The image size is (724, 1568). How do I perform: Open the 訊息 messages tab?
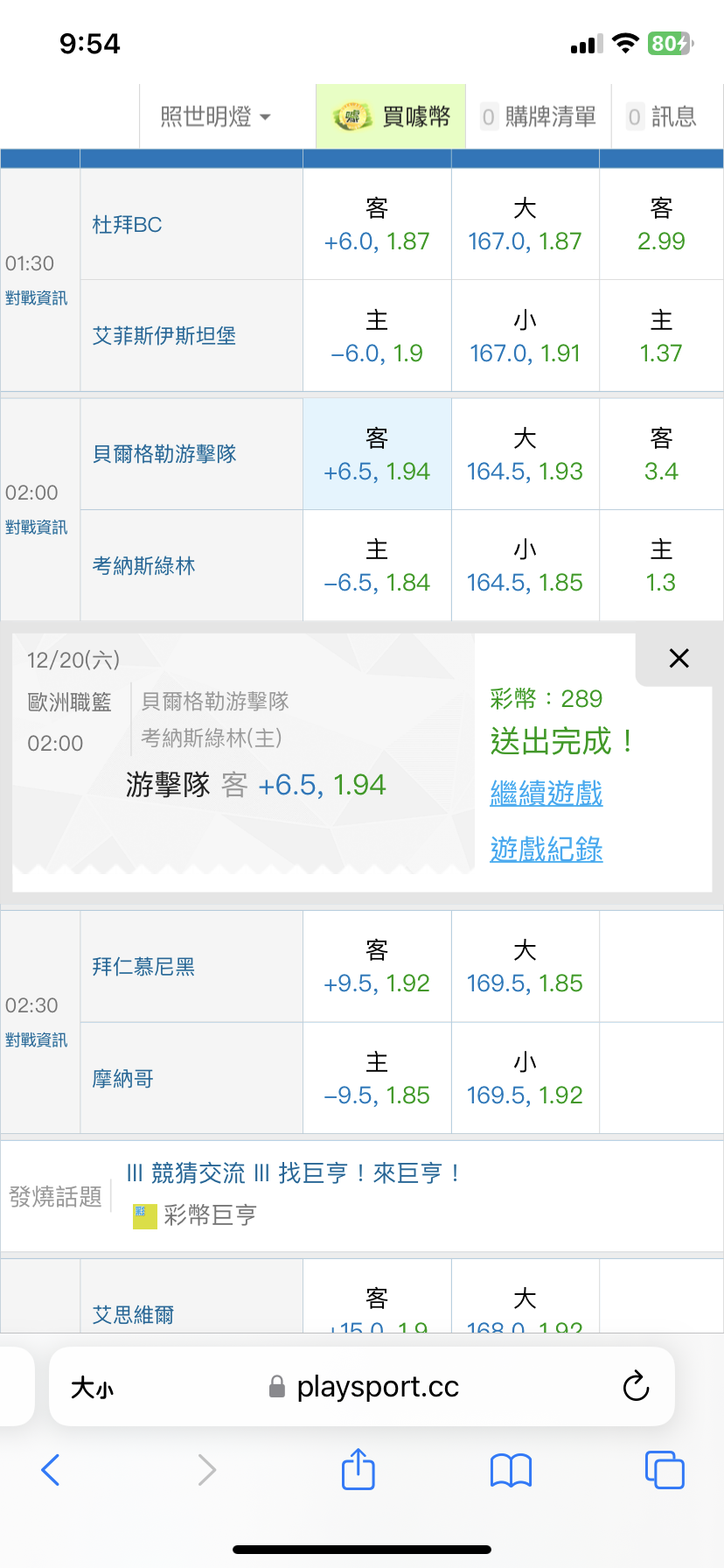pos(662,116)
